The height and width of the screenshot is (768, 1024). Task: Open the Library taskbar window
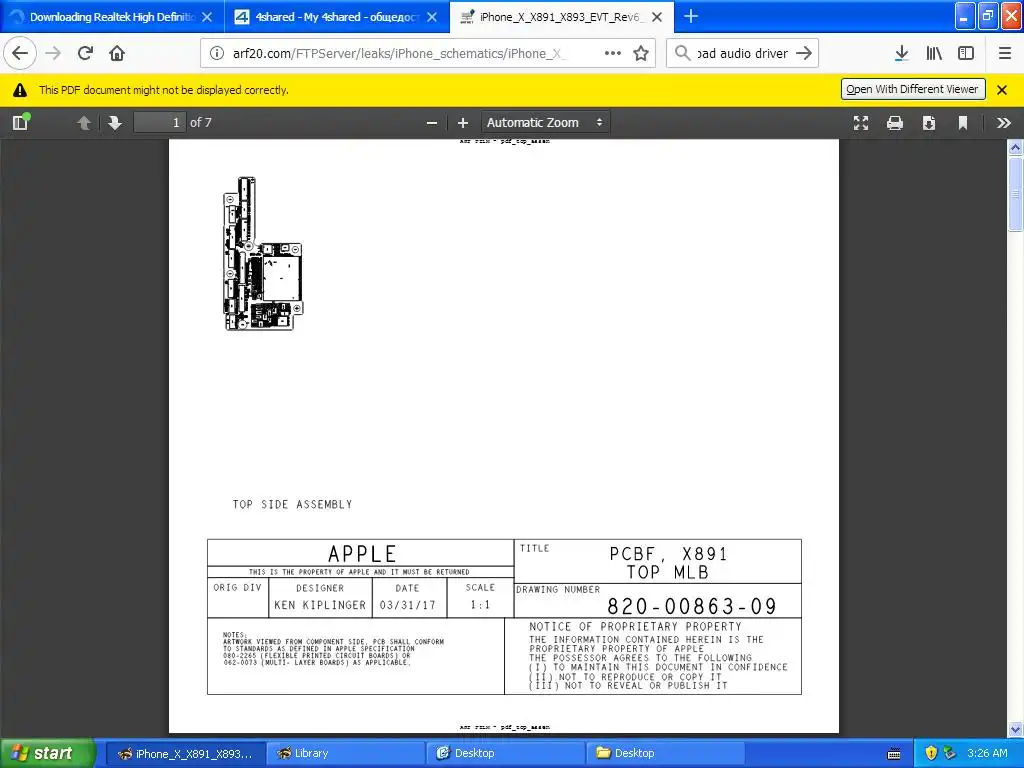[x=345, y=753]
